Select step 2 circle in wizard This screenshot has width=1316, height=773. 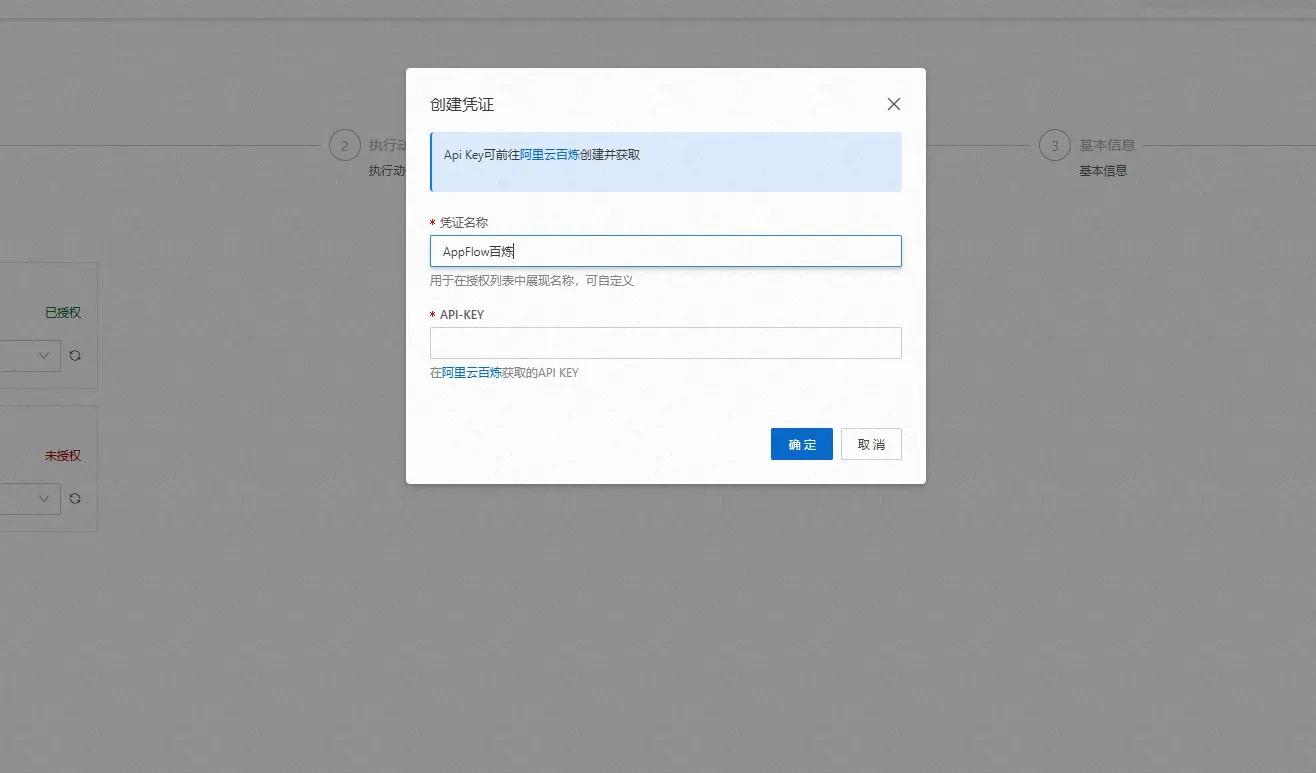click(x=344, y=145)
